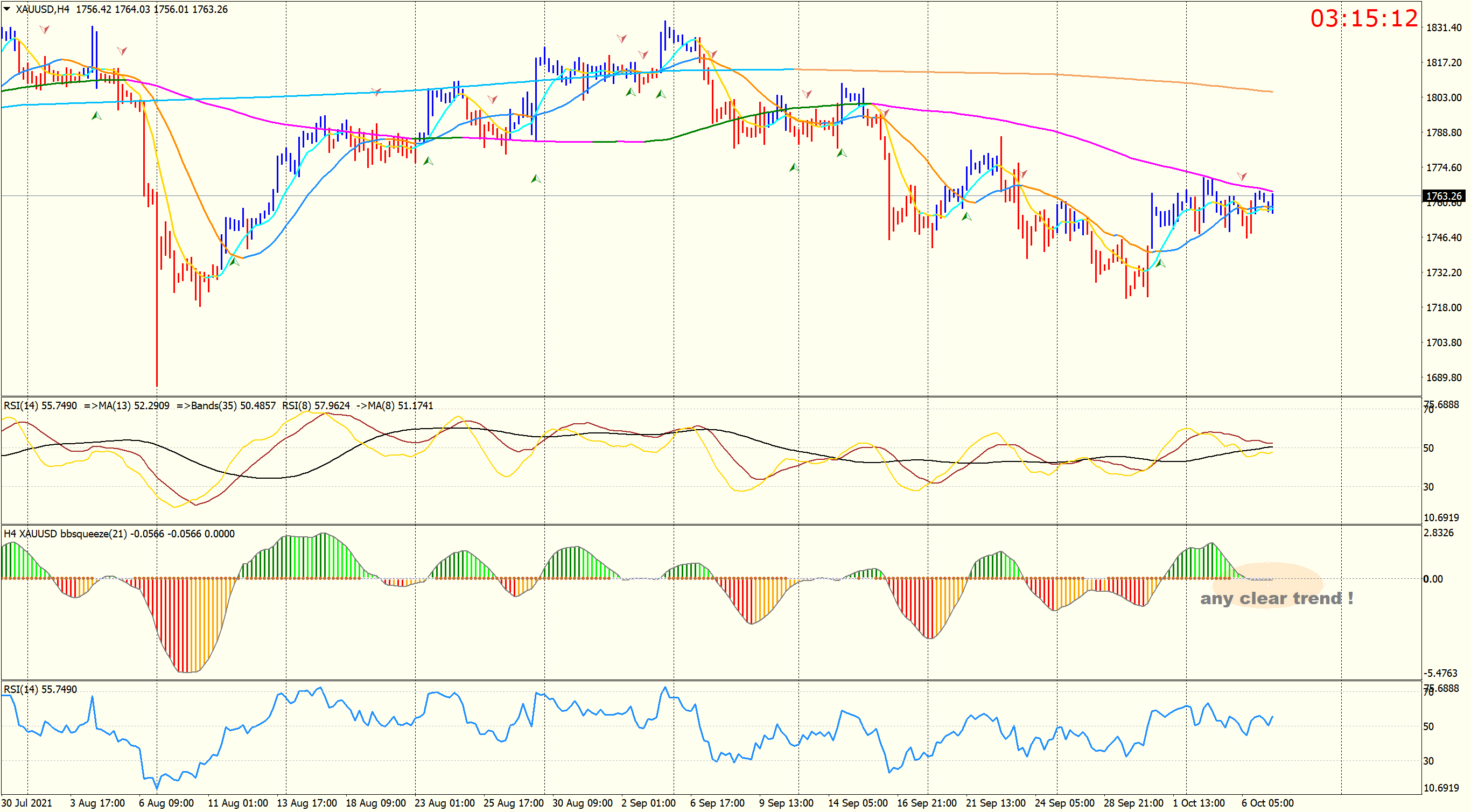Viewport: 1471px width, 812px height.
Task: Click the RSI(8) 57.9624 label text
Action: (316, 405)
